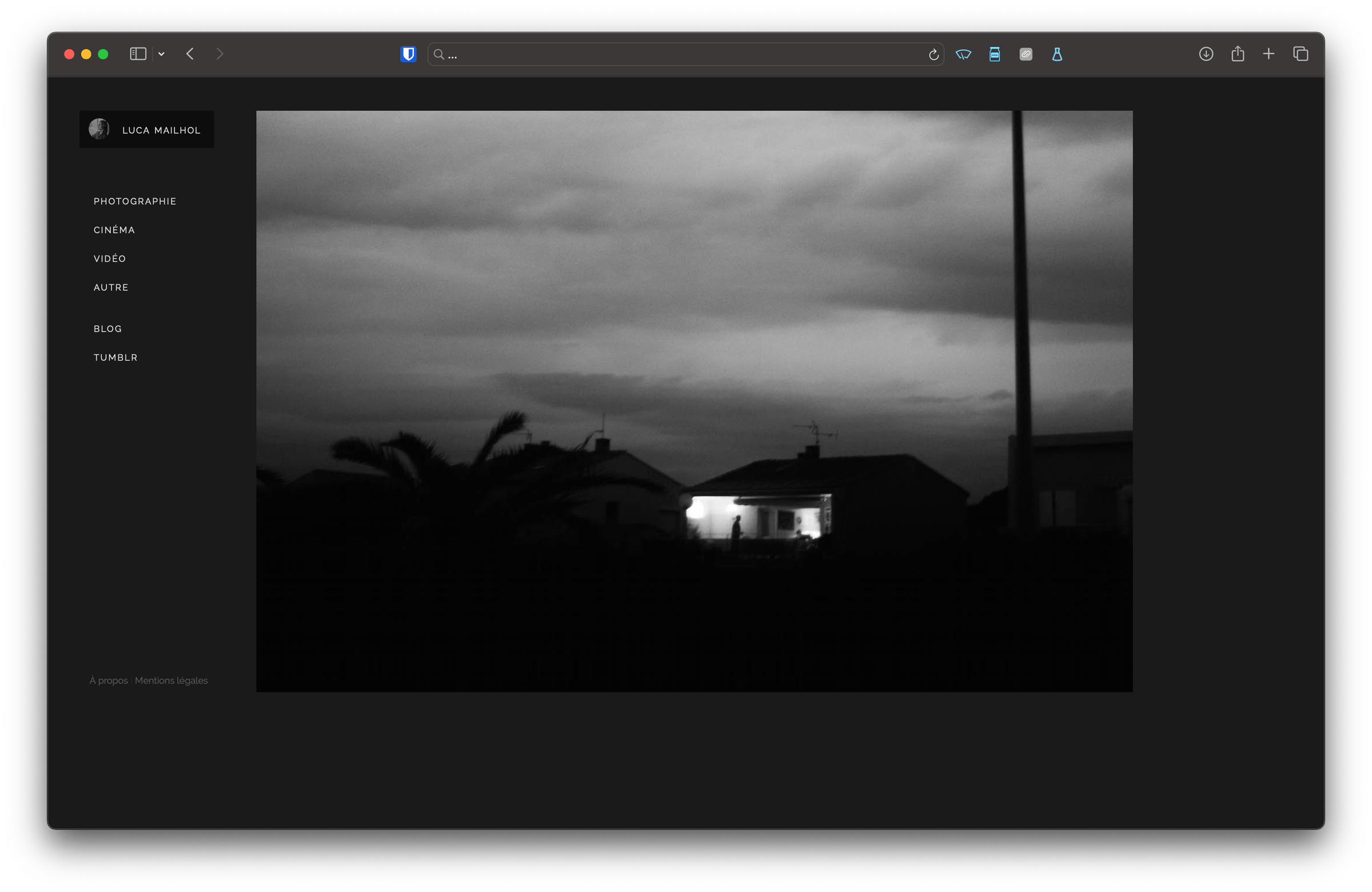Go to the Vidéo section
The width and height of the screenshot is (1372, 892).
(x=110, y=259)
